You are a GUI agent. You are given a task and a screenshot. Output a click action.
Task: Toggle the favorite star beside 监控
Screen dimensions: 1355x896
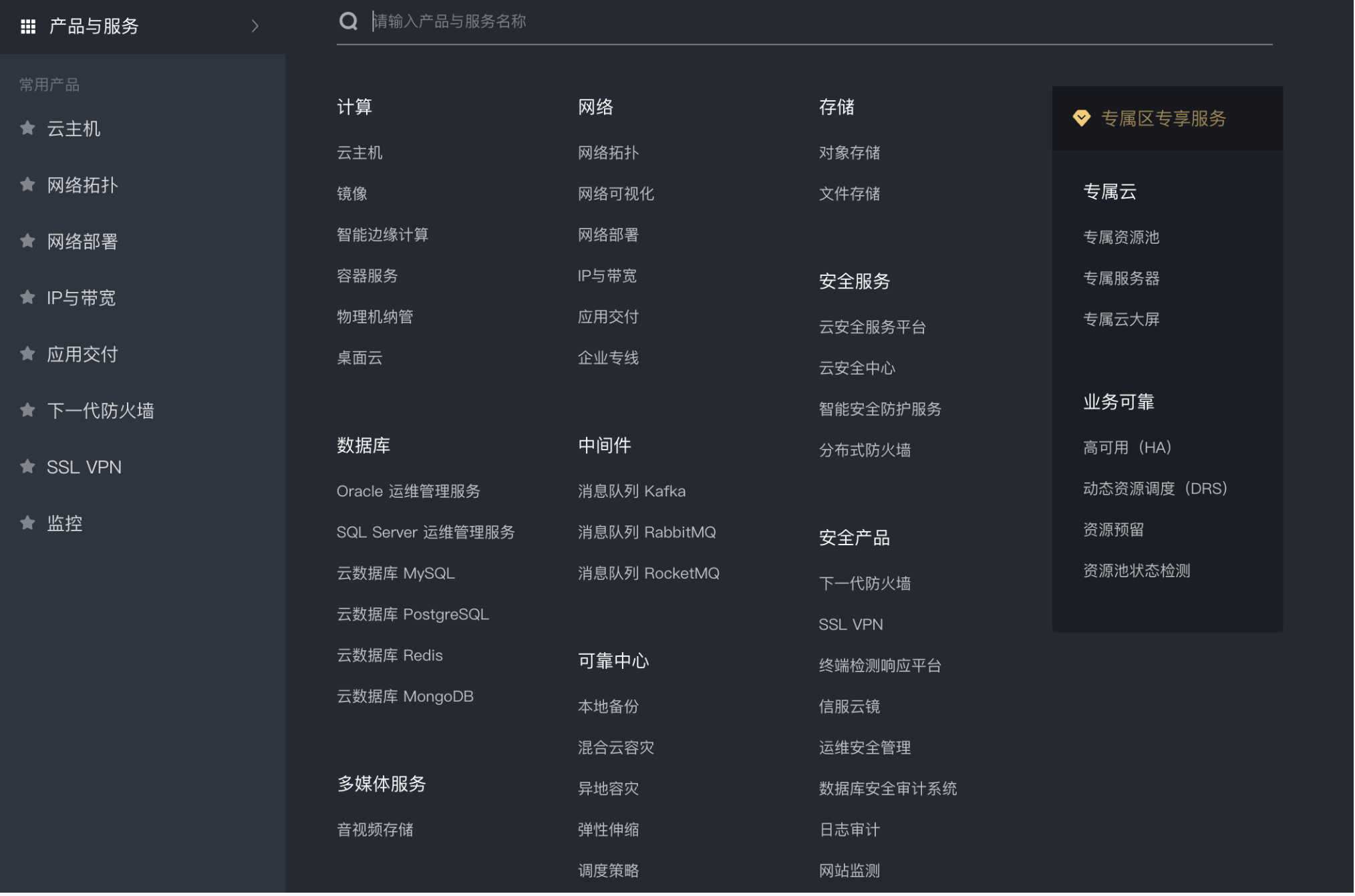pyautogui.click(x=27, y=522)
